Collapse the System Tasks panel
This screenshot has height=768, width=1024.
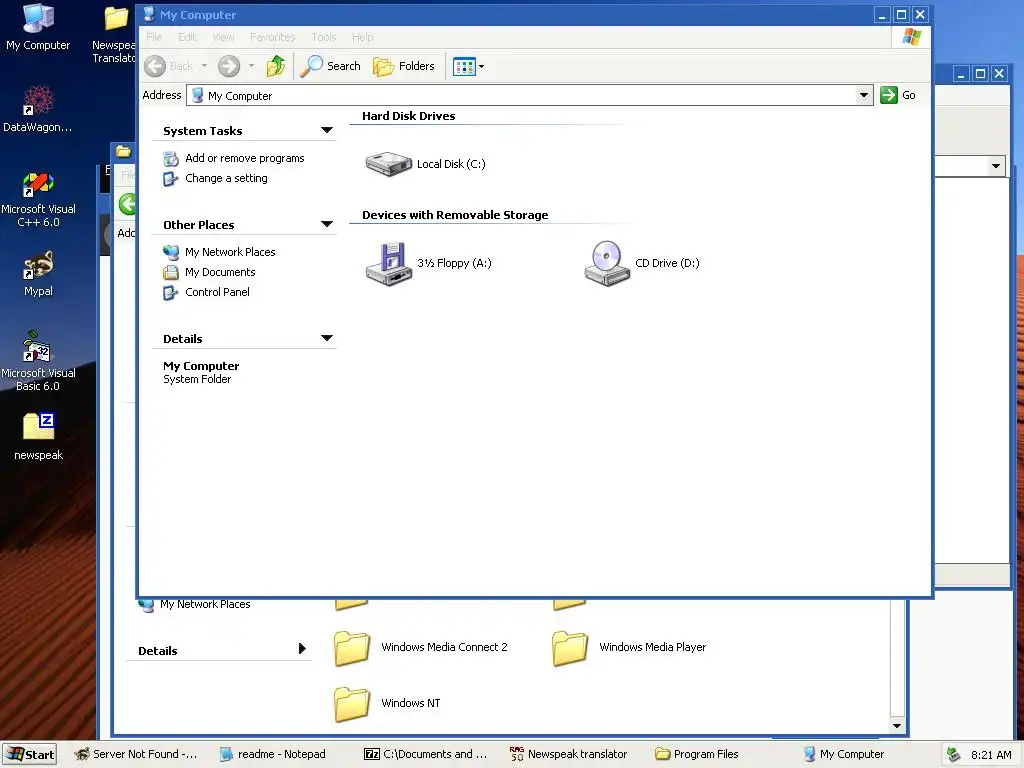point(327,130)
